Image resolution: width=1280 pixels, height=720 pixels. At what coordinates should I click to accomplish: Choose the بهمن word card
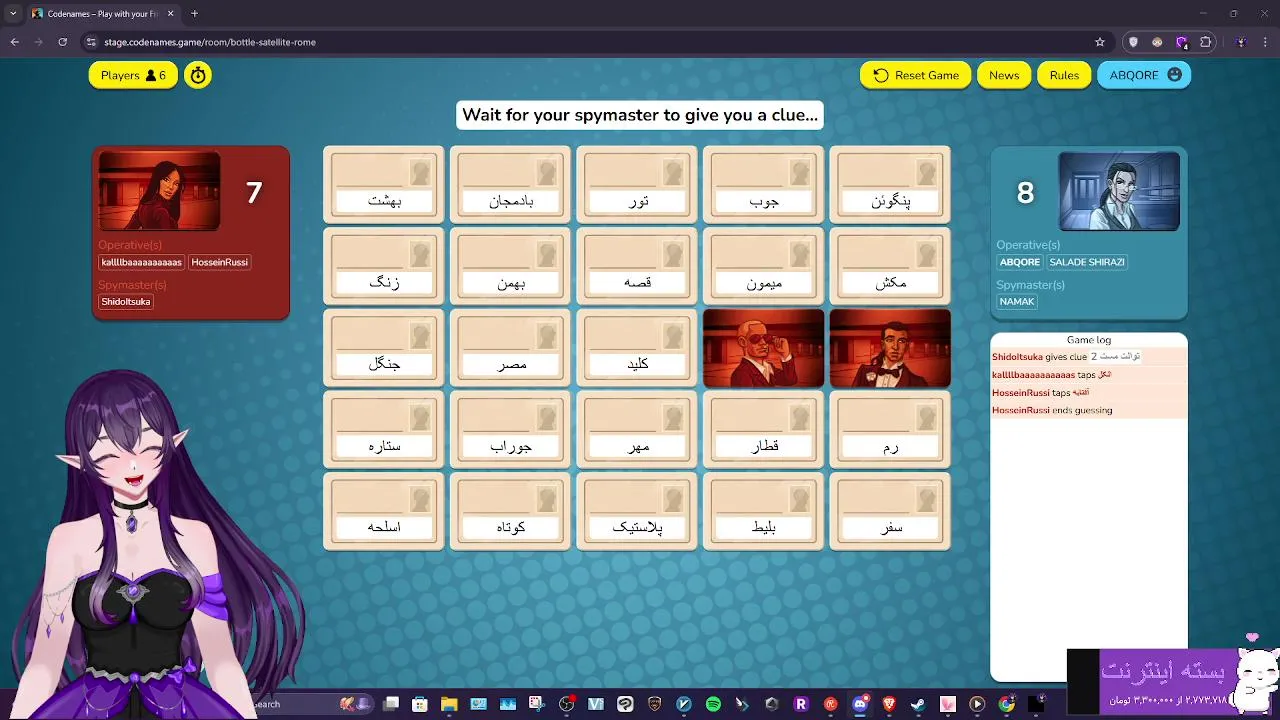pyautogui.click(x=510, y=266)
